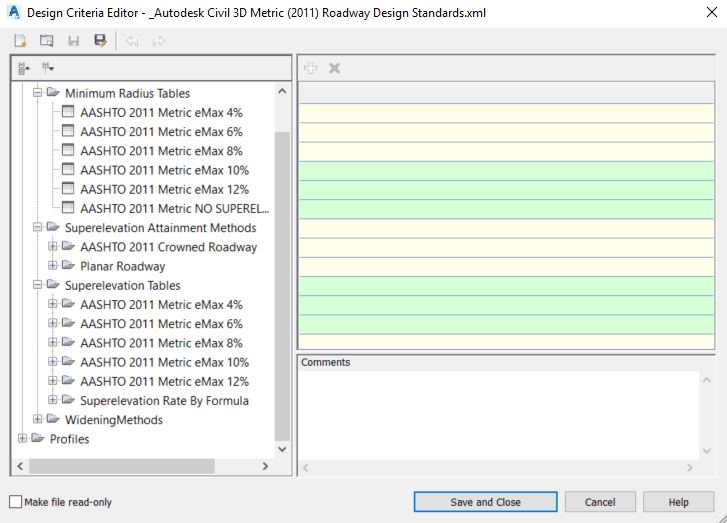Select the AASHTO 2011 Crowned Roadway item

tap(169, 247)
